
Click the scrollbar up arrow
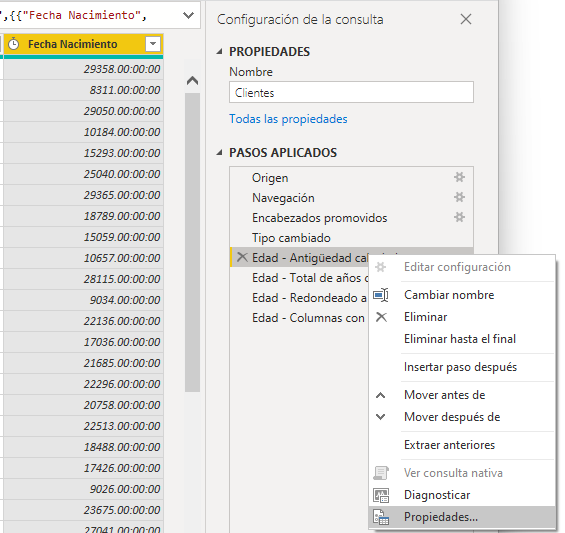tap(192, 81)
